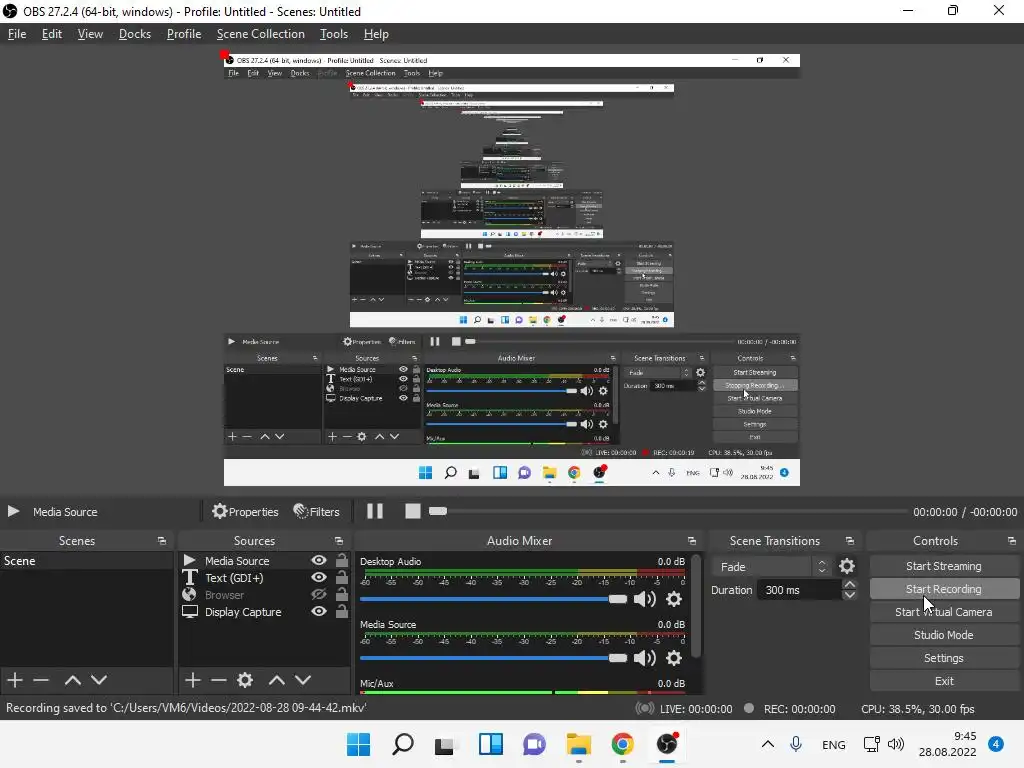Open the Profile menu

(184, 34)
